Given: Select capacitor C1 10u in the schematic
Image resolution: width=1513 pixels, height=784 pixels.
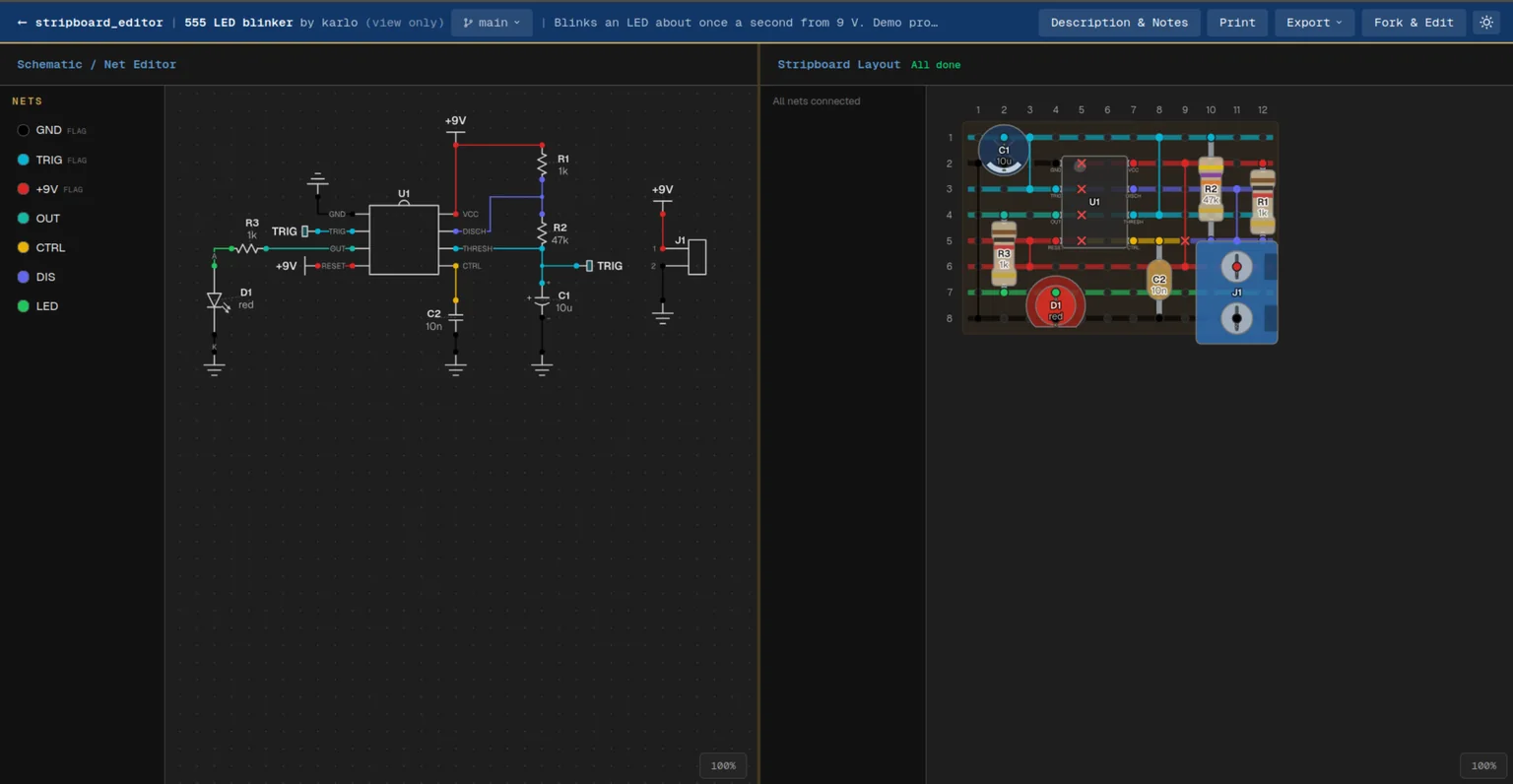Looking at the screenshot, I should pos(542,300).
